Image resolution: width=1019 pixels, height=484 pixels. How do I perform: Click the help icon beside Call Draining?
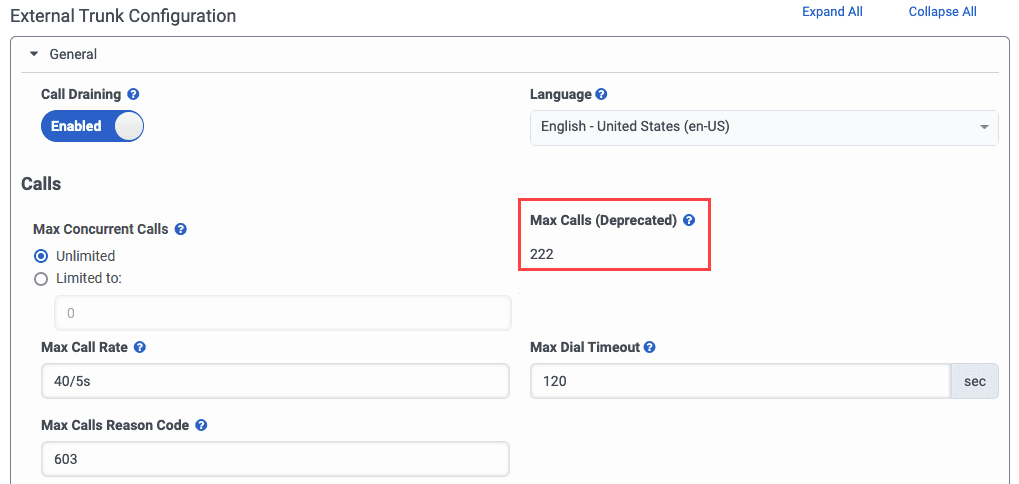(x=133, y=94)
